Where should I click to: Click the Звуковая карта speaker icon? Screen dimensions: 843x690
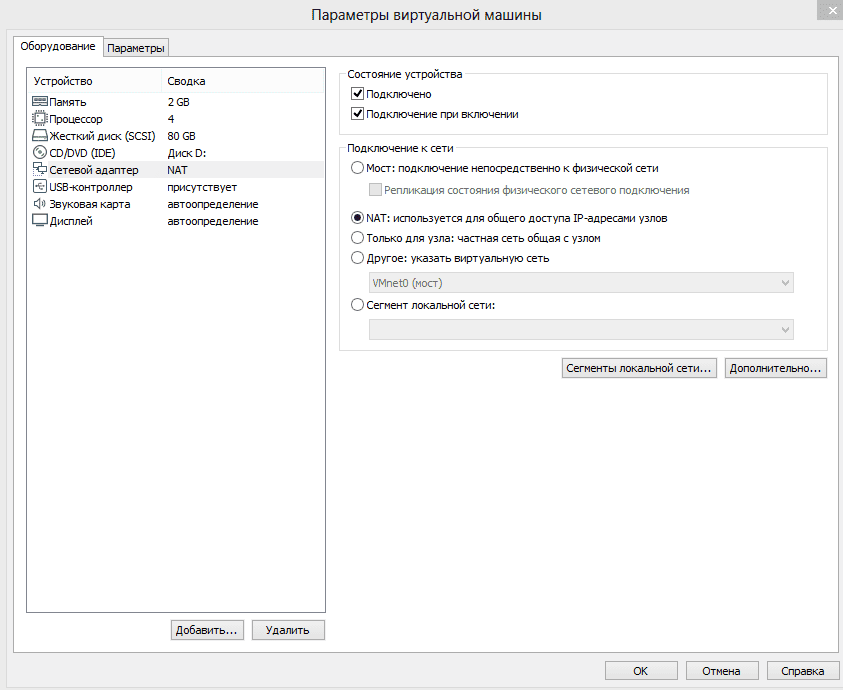tap(40, 204)
